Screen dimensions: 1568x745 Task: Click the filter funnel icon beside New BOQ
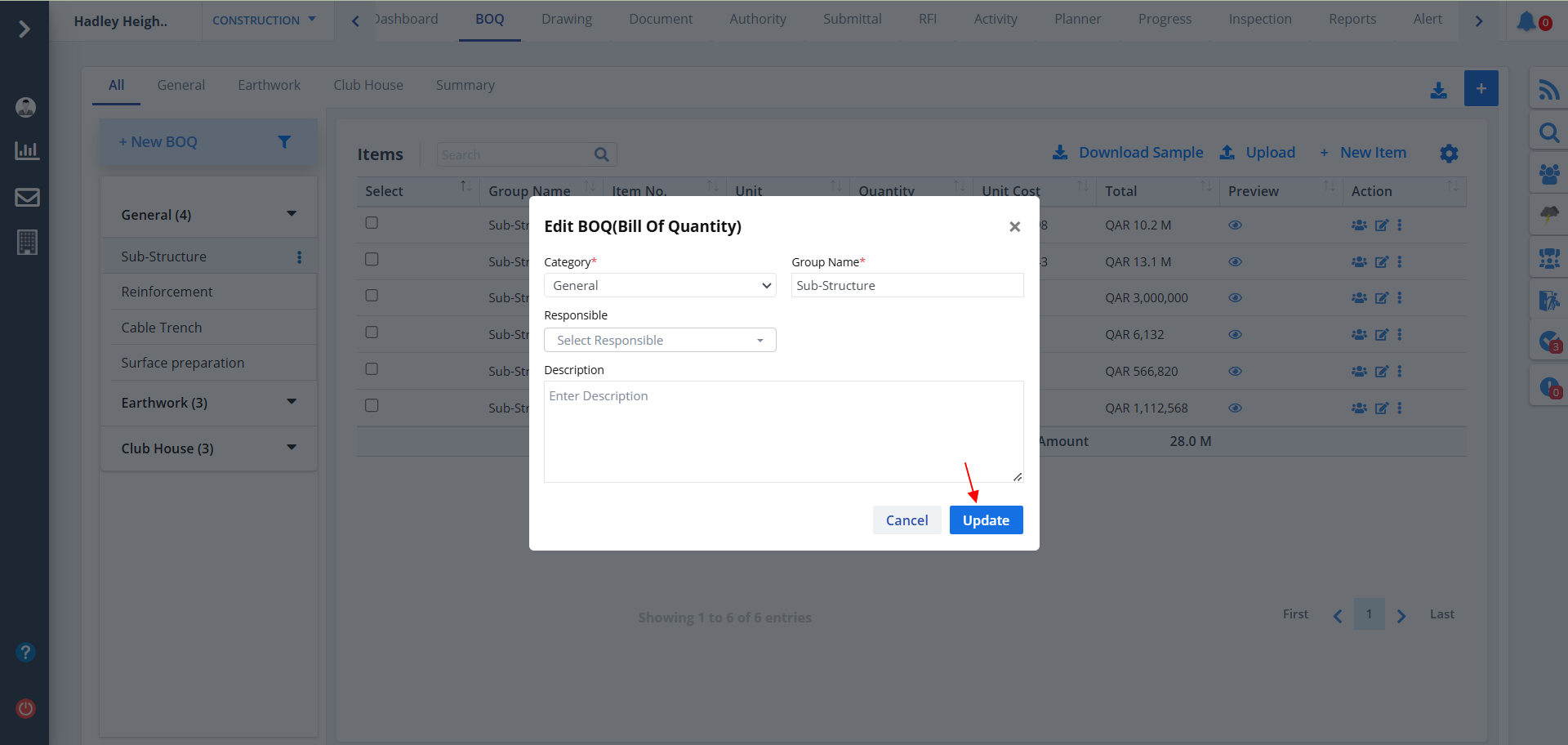pos(284,142)
